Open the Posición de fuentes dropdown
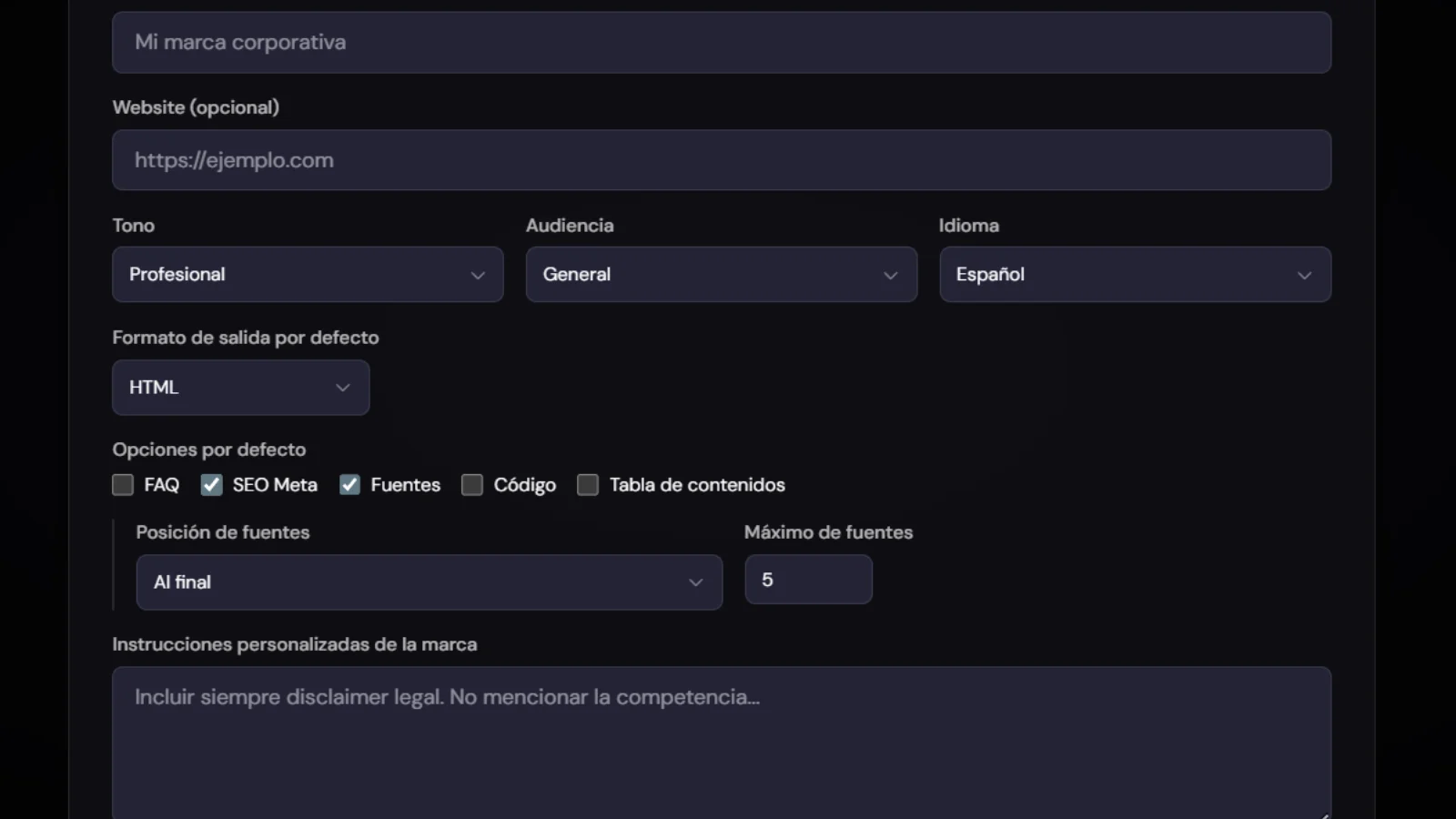The width and height of the screenshot is (1456, 819). pyautogui.click(x=429, y=582)
